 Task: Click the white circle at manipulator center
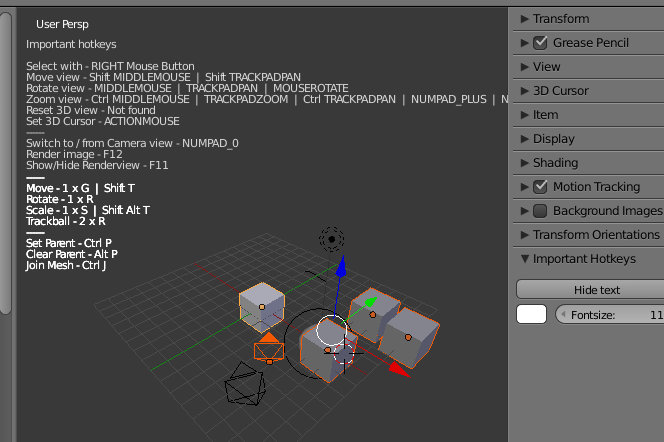coord(331,328)
